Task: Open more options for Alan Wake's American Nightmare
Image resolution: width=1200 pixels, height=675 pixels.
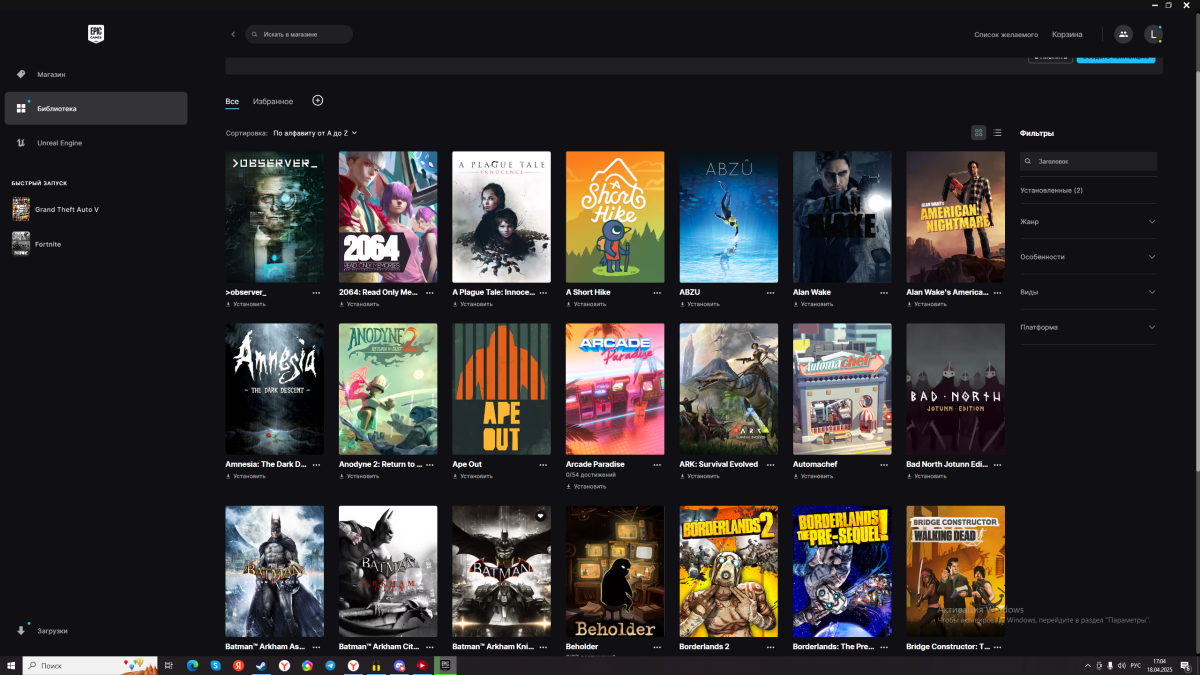Action: [998, 293]
